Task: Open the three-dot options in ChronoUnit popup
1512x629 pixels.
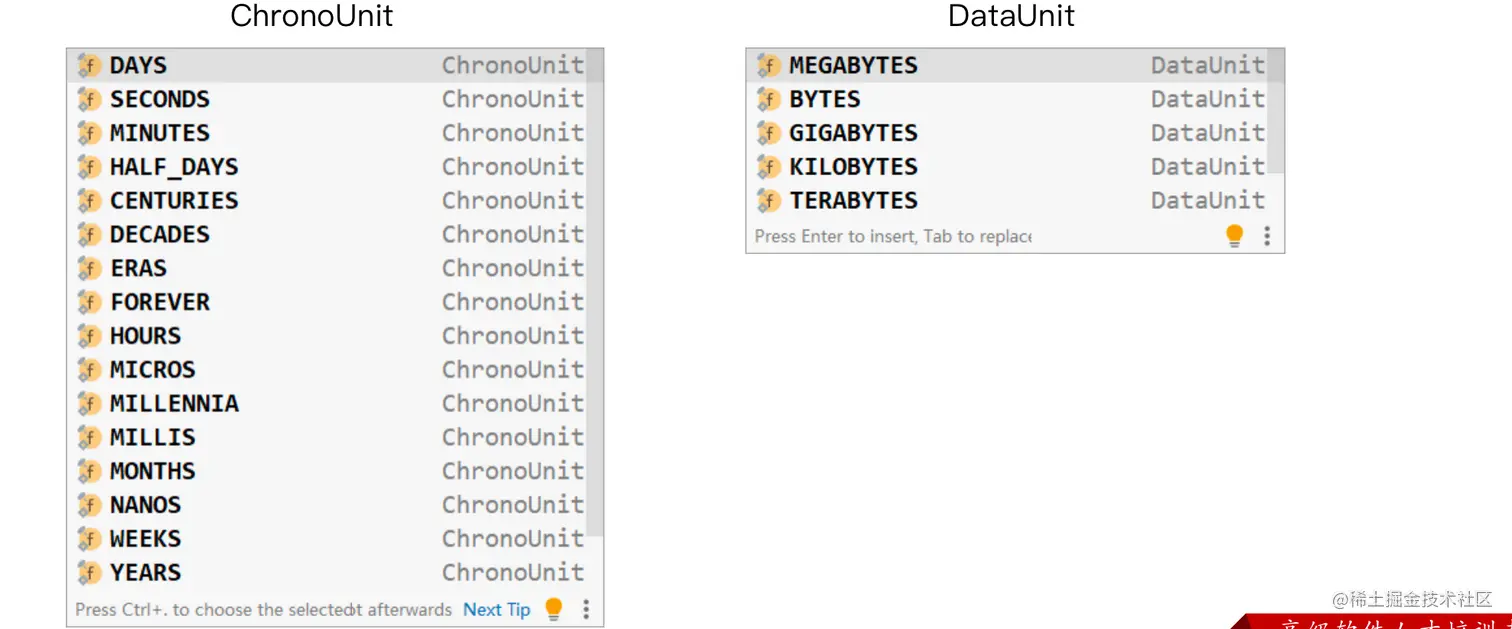Action: pos(586,609)
